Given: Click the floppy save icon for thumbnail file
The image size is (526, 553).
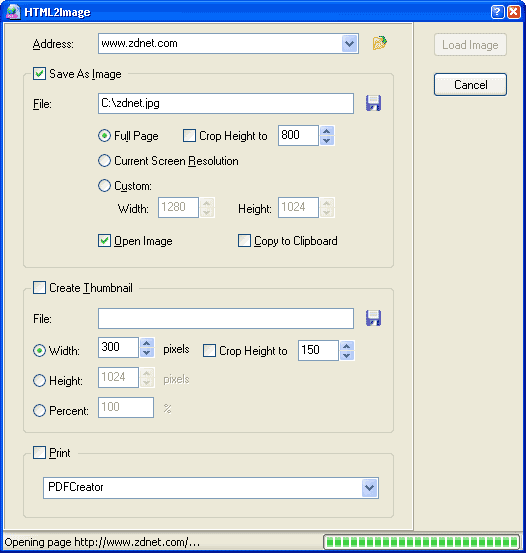Looking at the screenshot, I should pos(373,318).
